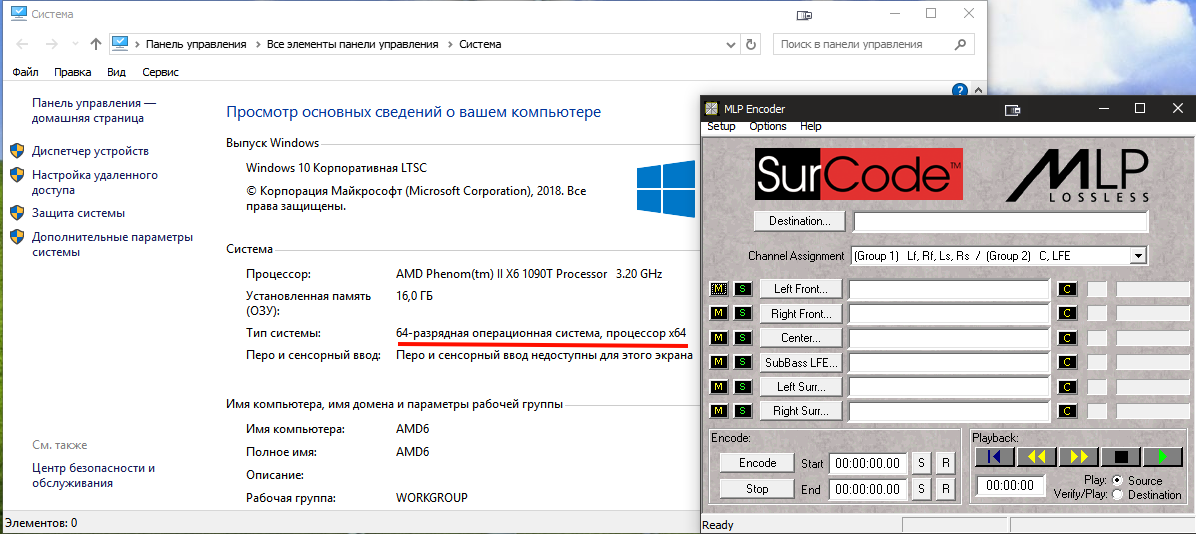
Task: Click the C button on Left Front row
Action: coord(1067,289)
